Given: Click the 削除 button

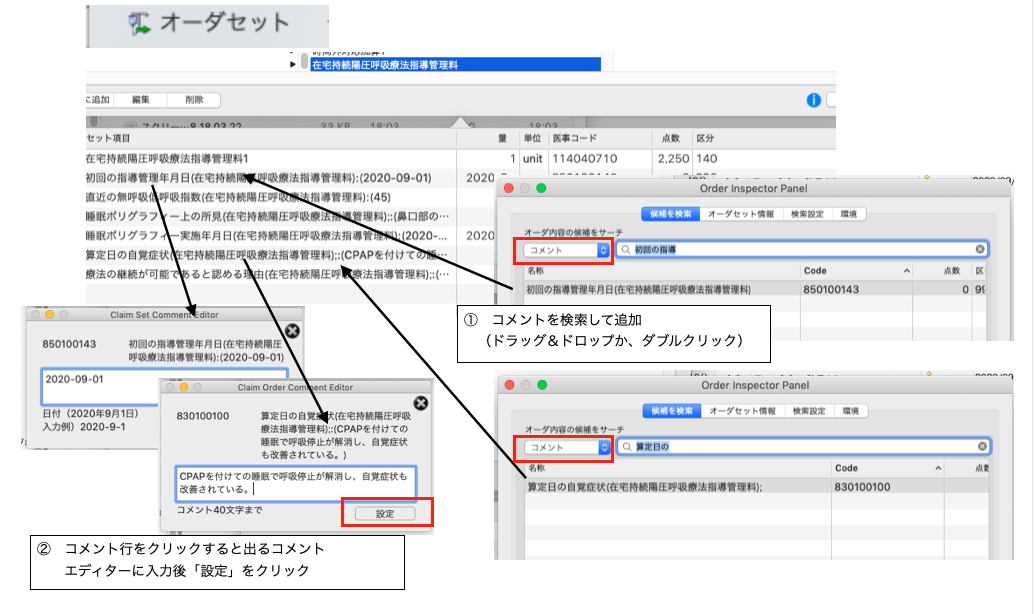Looking at the screenshot, I should [193, 100].
